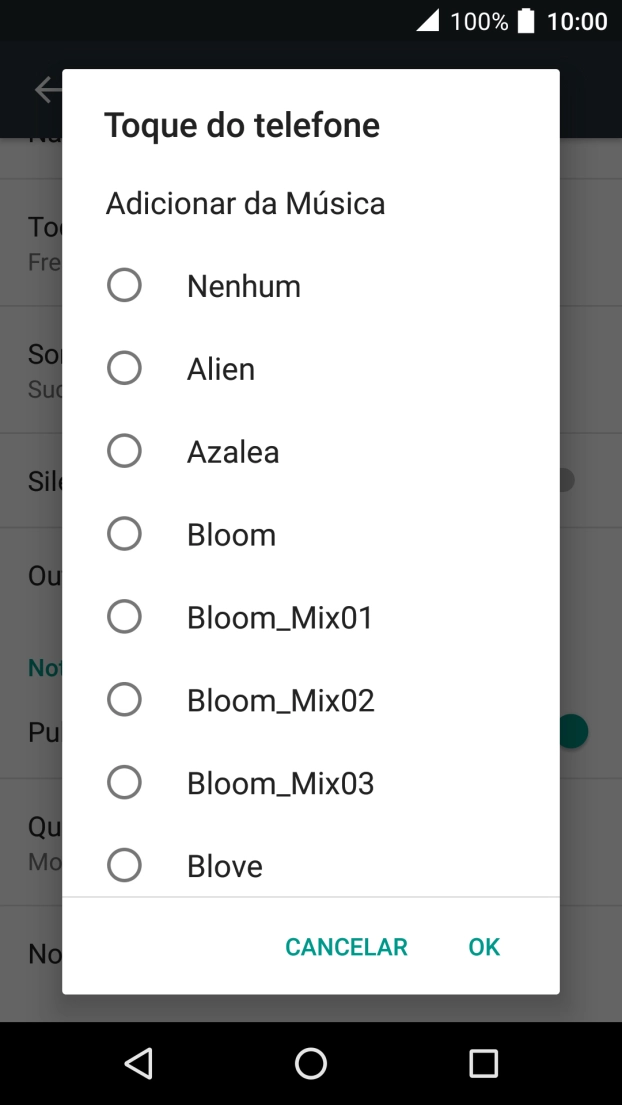Tap the back arrow in the toolbar
Viewport: 622px width, 1105px height.
click(47, 89)
